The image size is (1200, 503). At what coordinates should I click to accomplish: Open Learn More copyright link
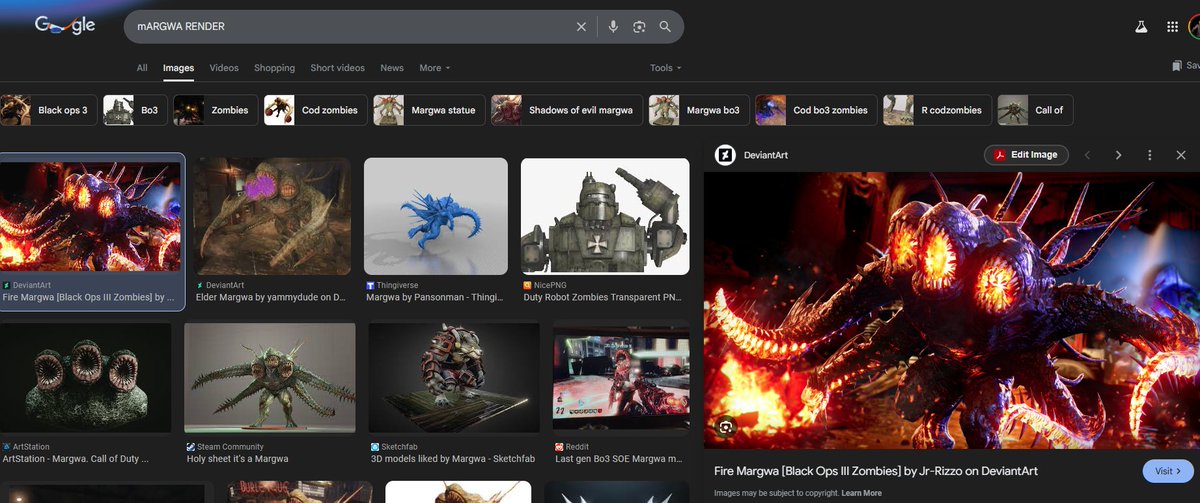coord(861,493)
